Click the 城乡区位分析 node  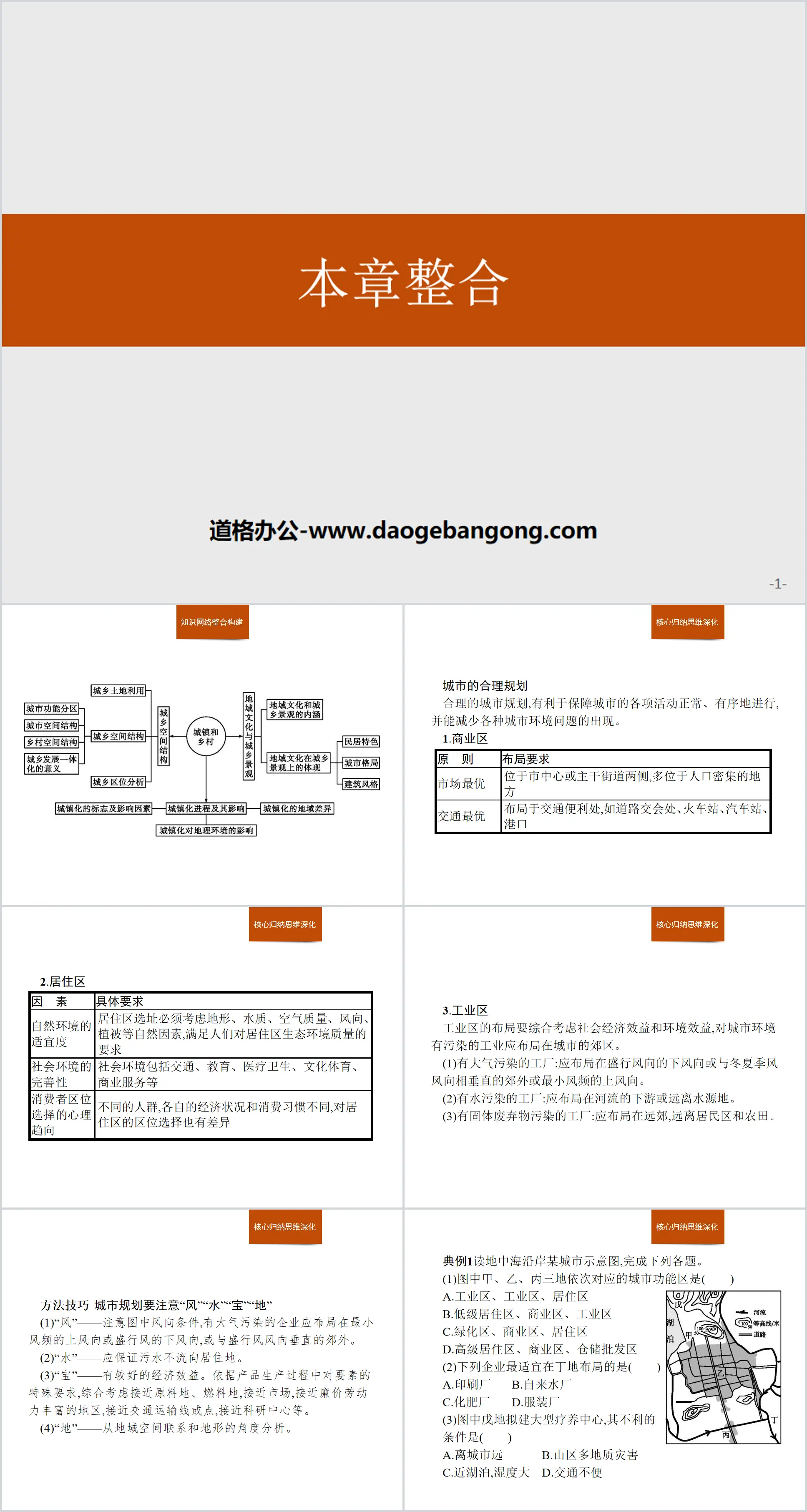tap(118, 782)
